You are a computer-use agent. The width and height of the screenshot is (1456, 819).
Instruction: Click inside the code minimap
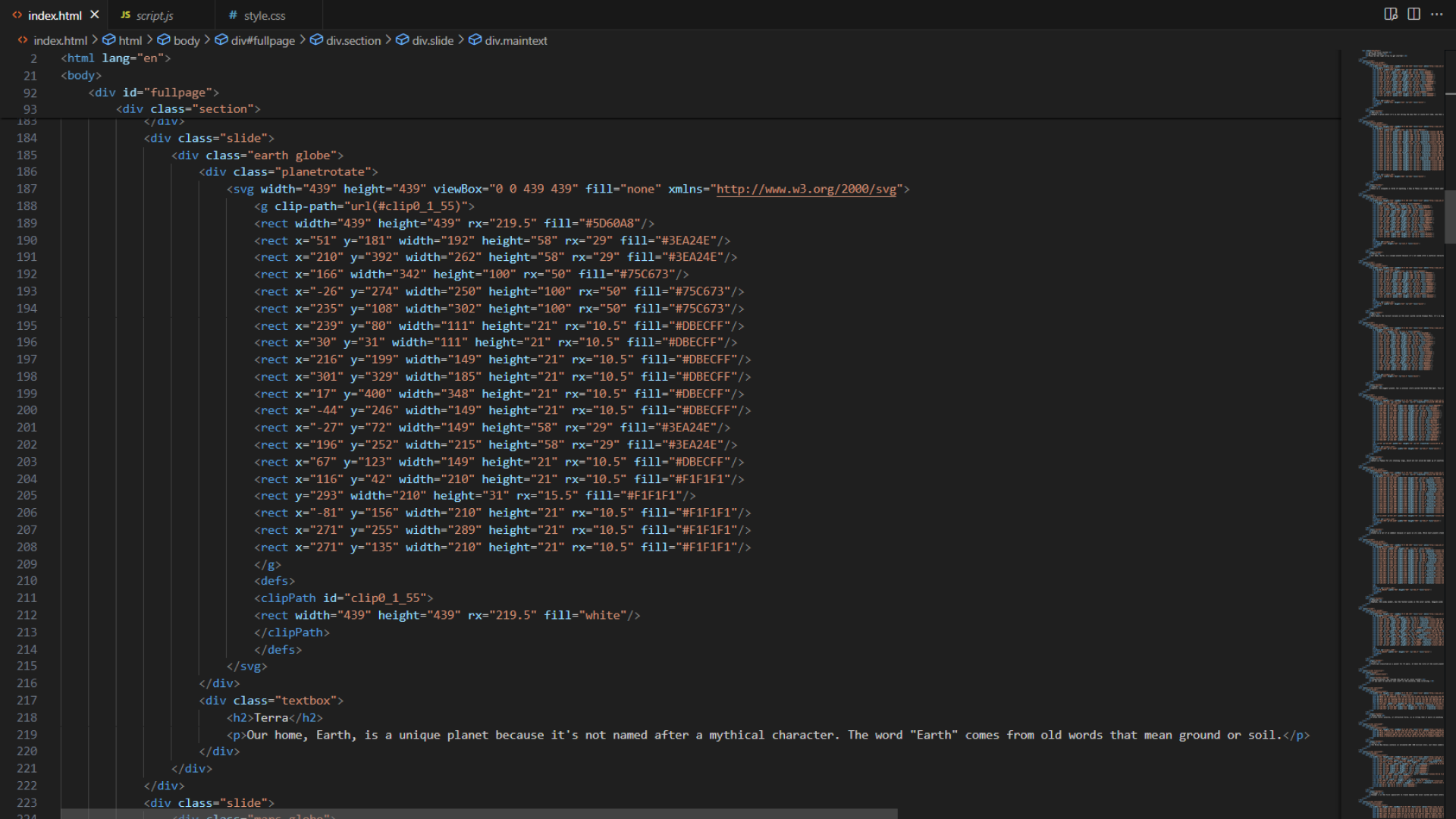pos(1401,432)
